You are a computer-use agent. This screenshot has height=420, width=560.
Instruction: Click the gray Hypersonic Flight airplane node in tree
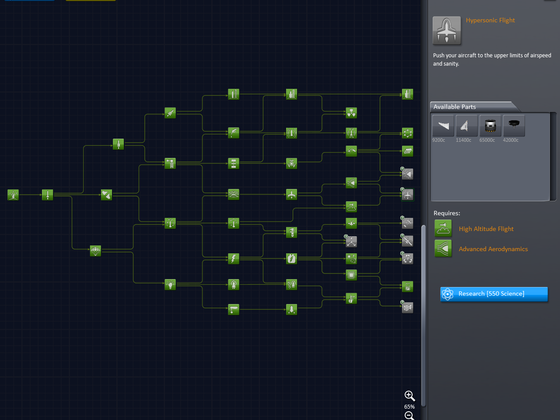coord(407,195)
